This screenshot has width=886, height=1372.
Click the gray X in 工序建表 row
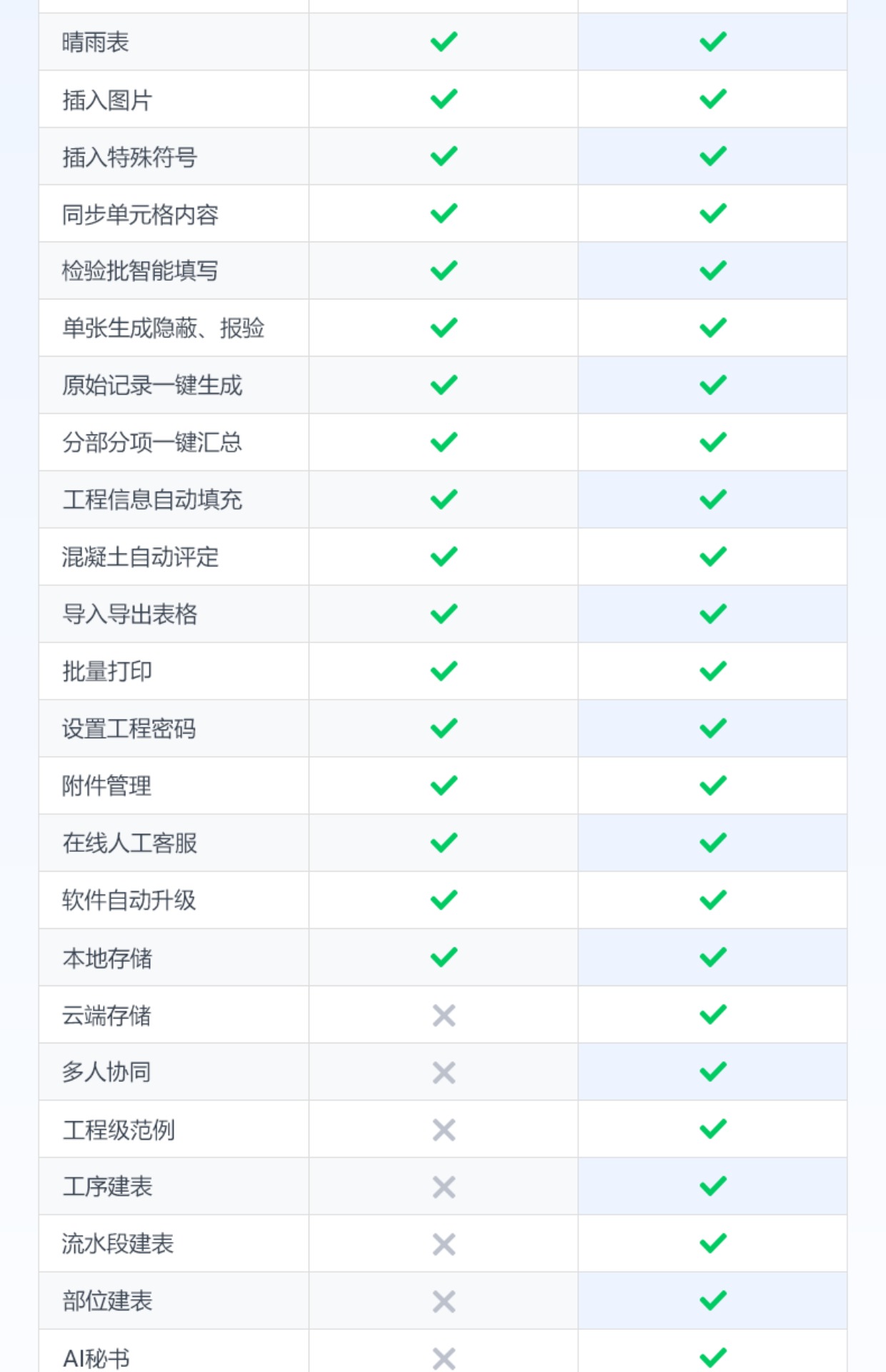click(444, 1187)
